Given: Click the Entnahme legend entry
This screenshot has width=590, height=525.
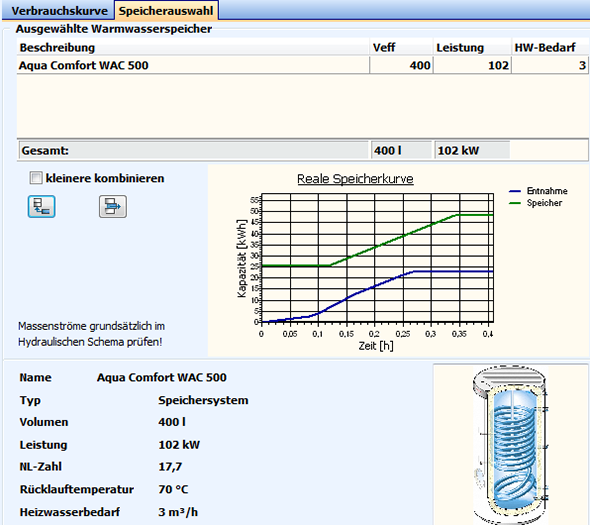Looking at the screenshot, I should pos(538,191).
